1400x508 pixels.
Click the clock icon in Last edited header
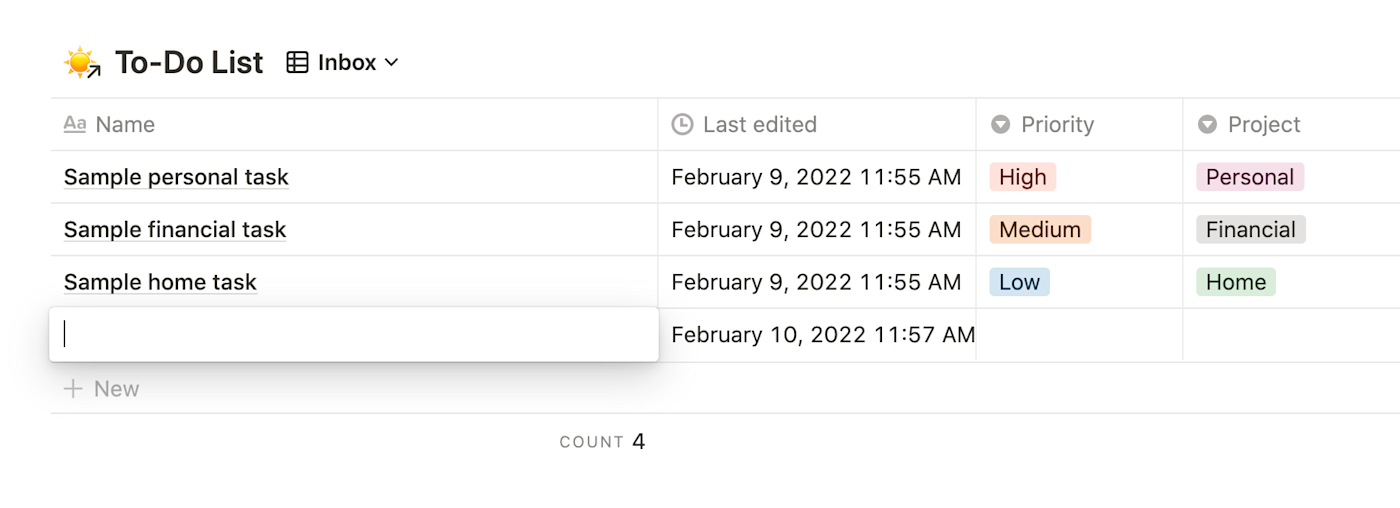coord(682,125)
